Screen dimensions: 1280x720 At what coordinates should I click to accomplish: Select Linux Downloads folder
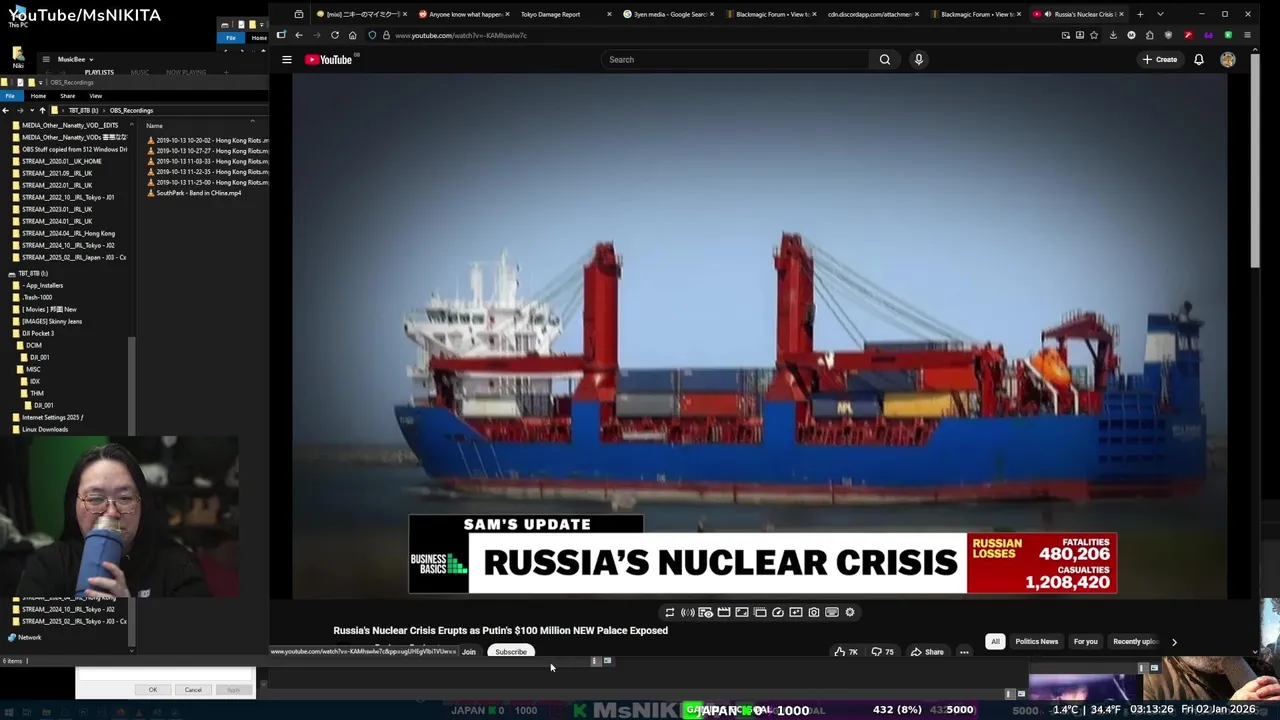45,429
